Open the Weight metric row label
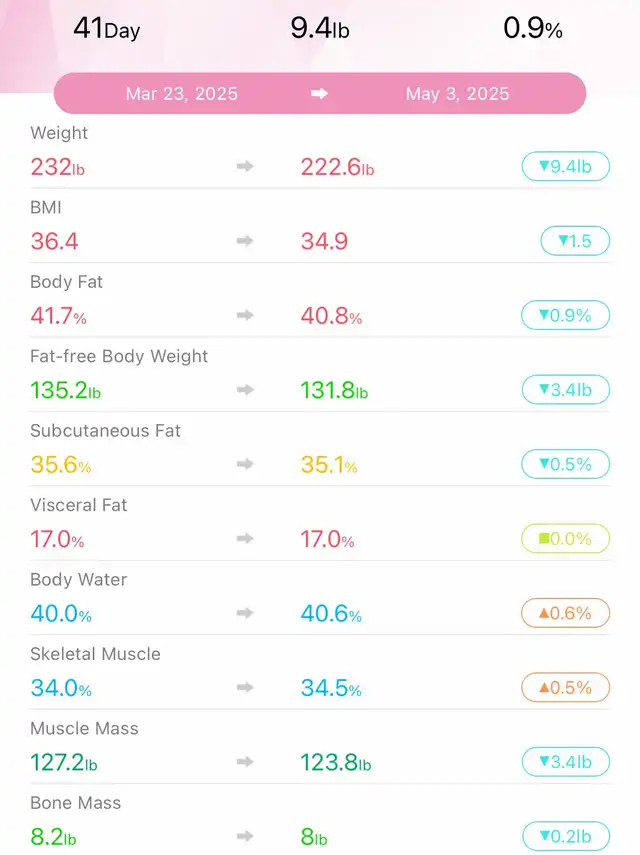 point(59,133)
